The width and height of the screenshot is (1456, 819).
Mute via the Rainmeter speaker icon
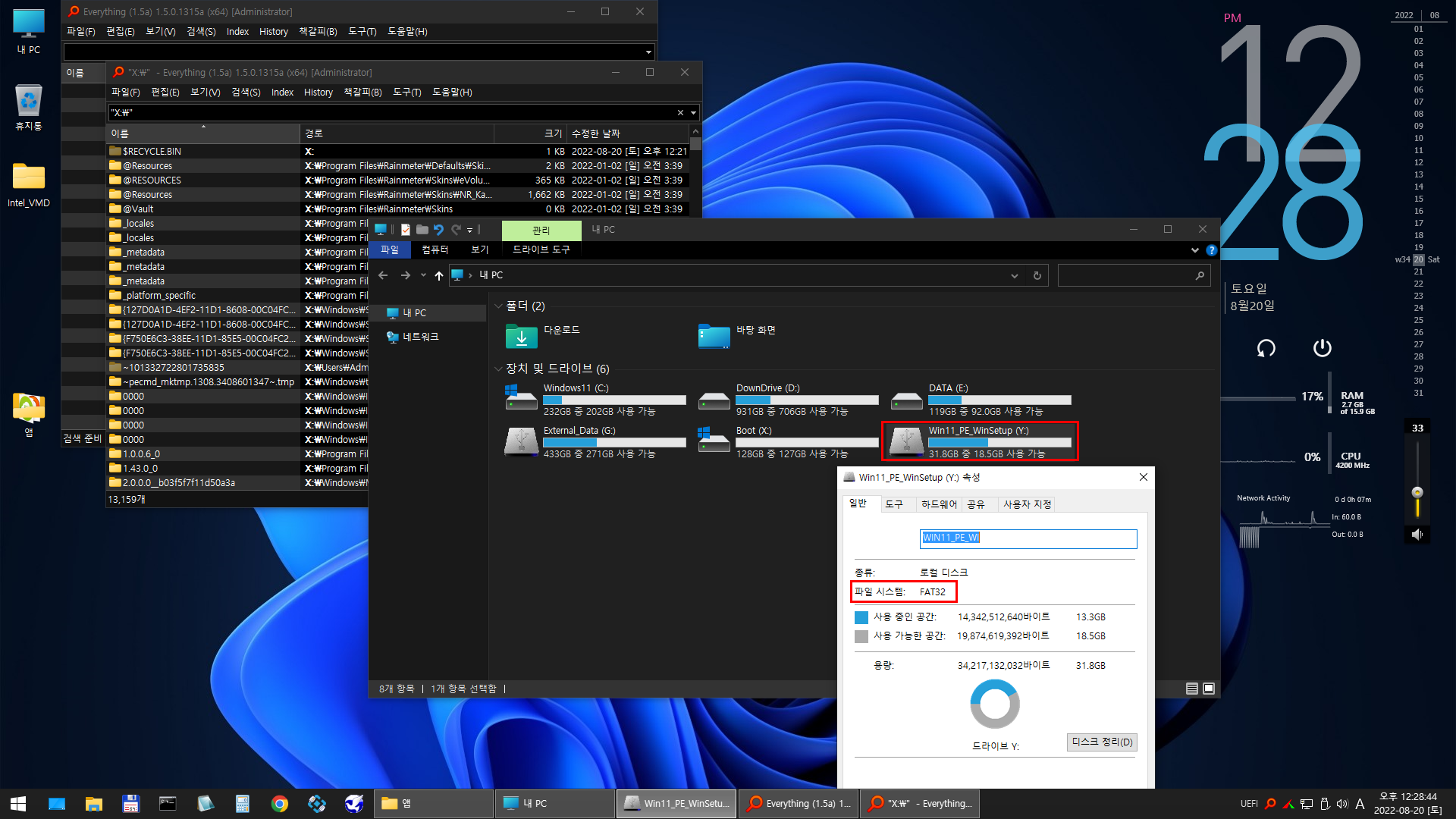1417,534
